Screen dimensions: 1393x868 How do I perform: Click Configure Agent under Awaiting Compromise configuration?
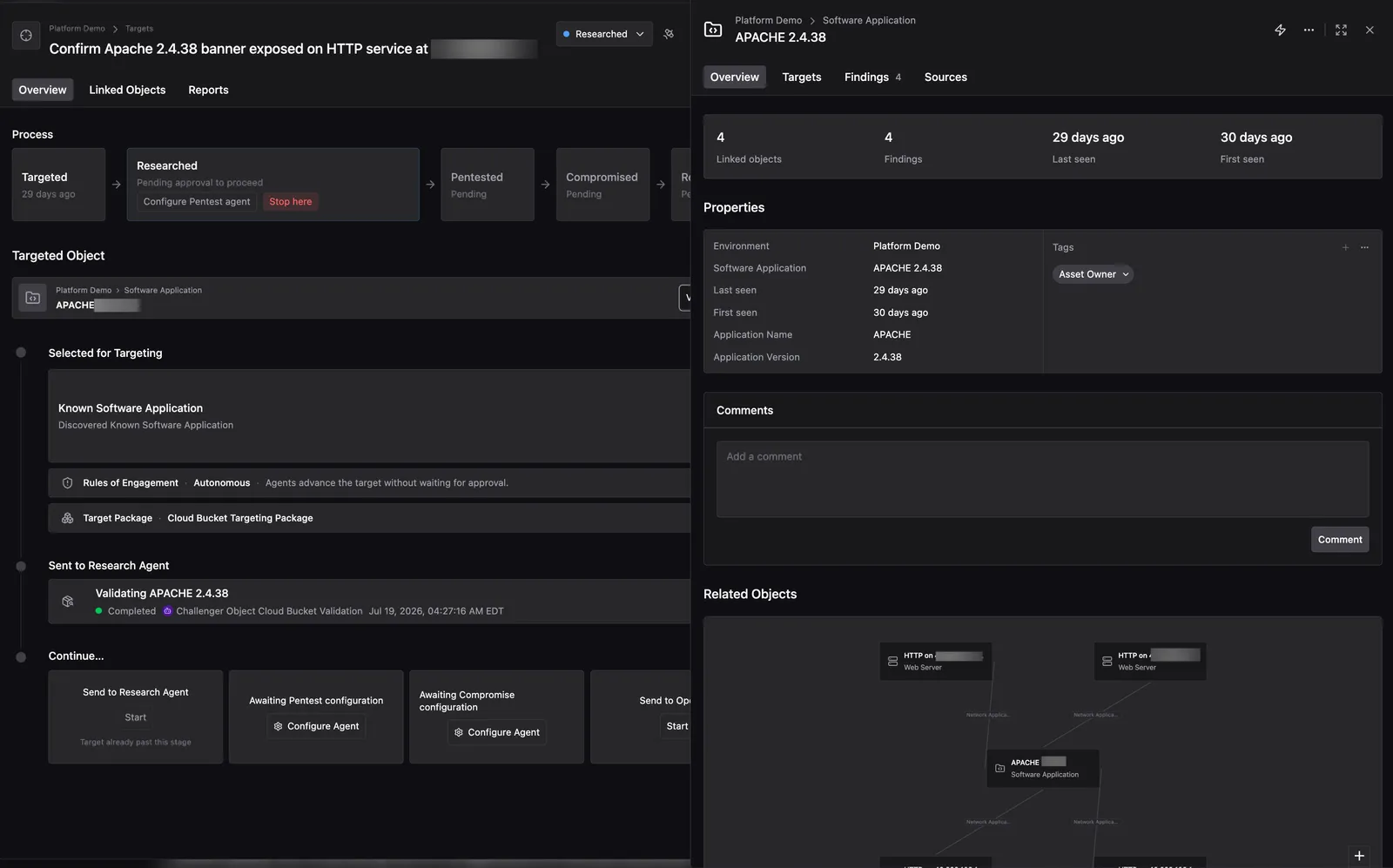coord(497,732)
